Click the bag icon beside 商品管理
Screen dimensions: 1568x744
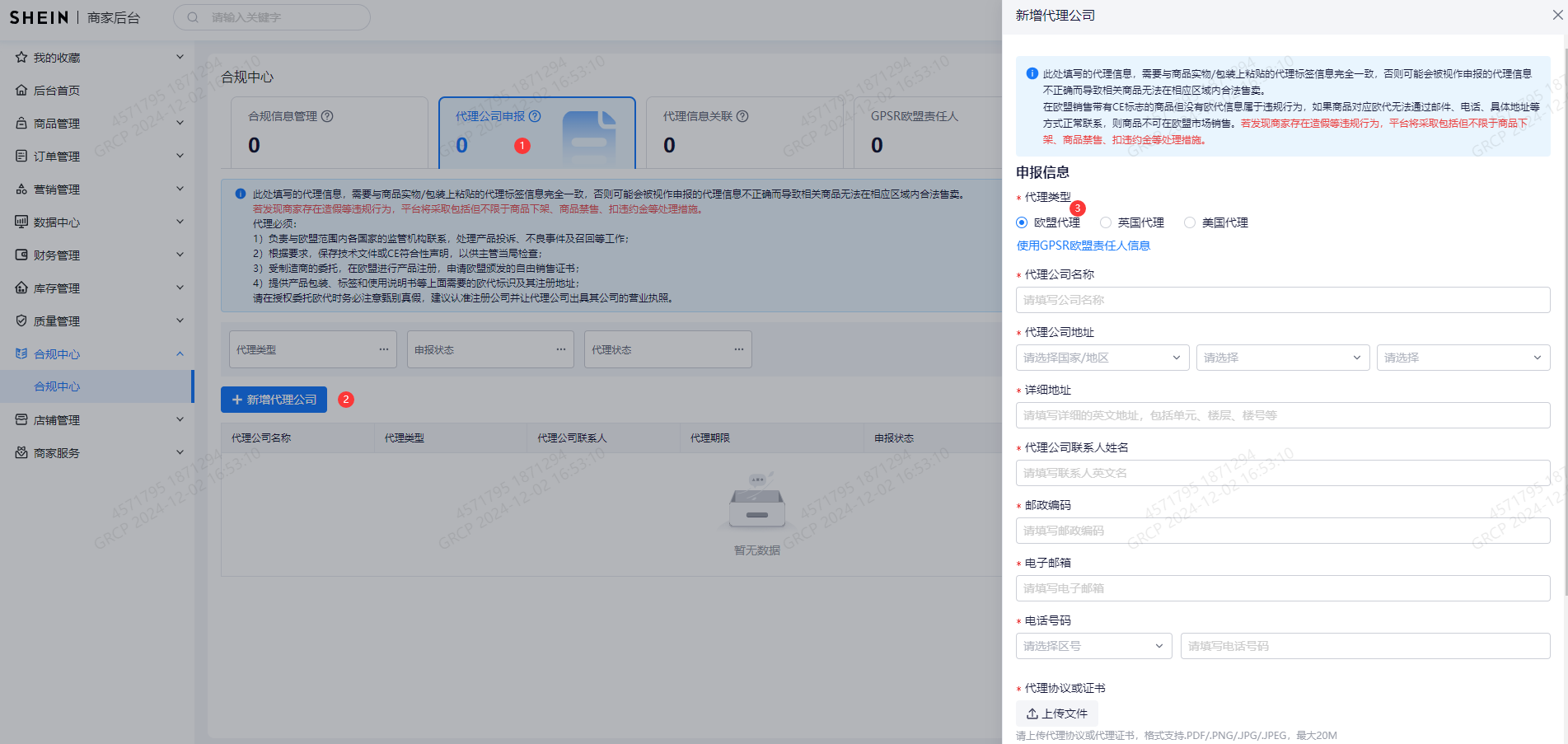coord(21,123)
